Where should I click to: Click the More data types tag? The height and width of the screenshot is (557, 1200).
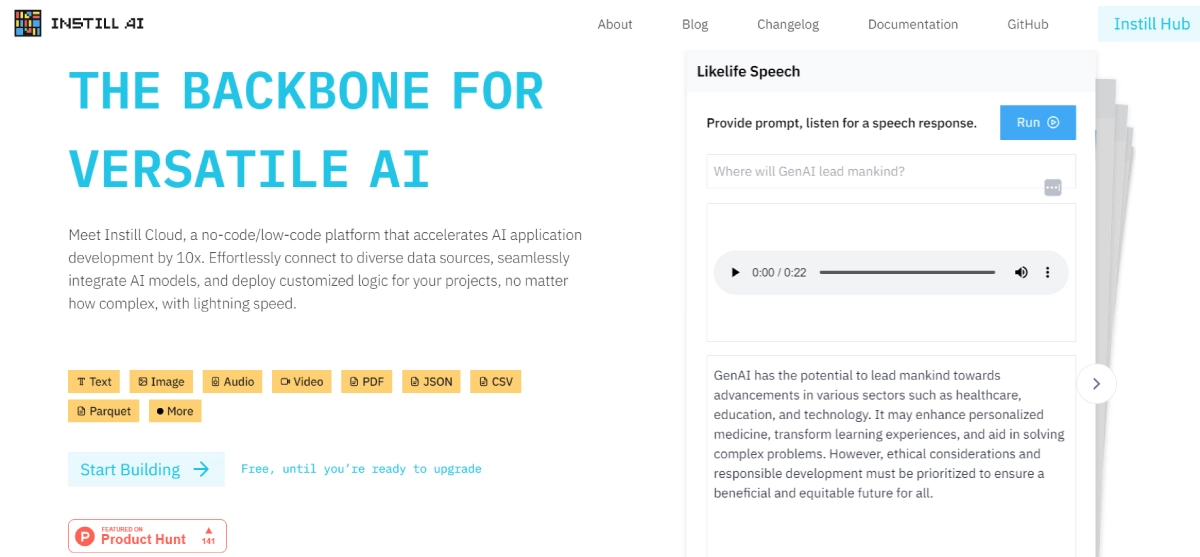point(175,411)
